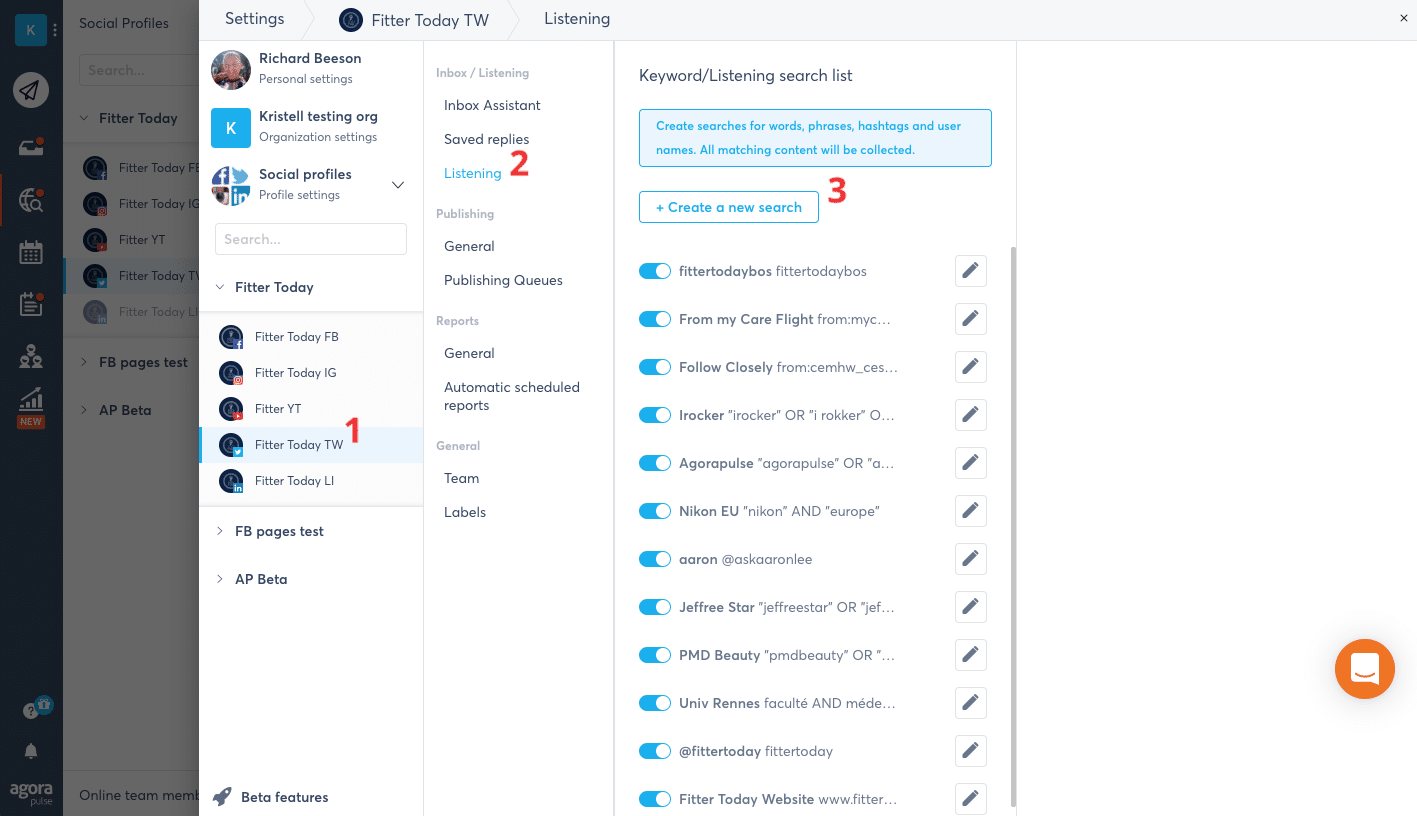The image size is (1417, 816).
Task: Click the rocket Beta features icon
Action: (222, 797)
